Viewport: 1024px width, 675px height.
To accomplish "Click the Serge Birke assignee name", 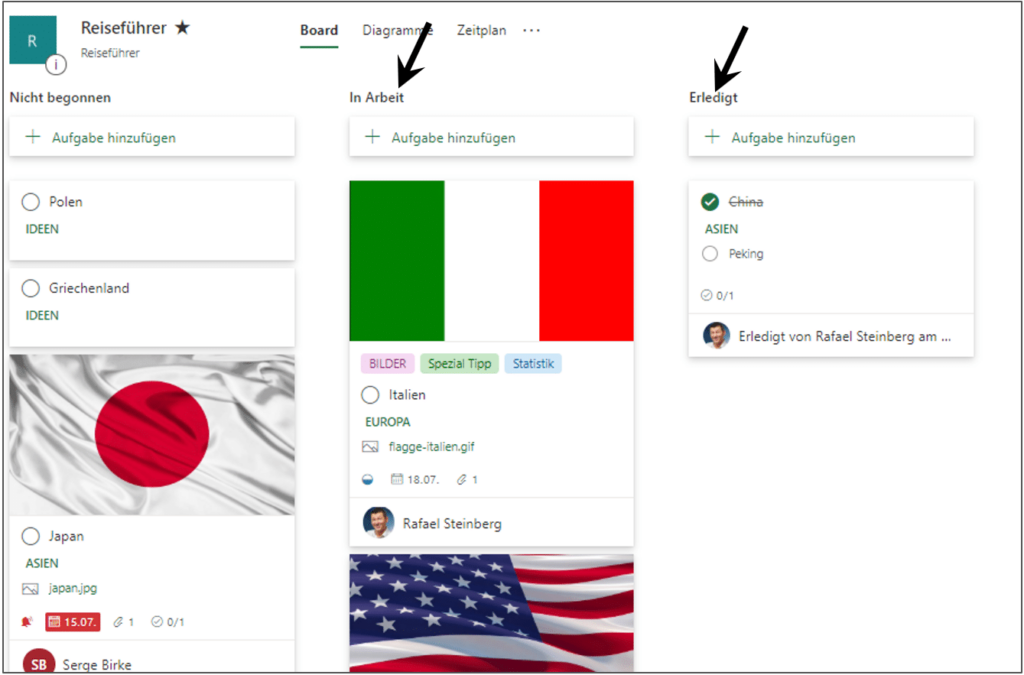I will click(x=97, y=665).
